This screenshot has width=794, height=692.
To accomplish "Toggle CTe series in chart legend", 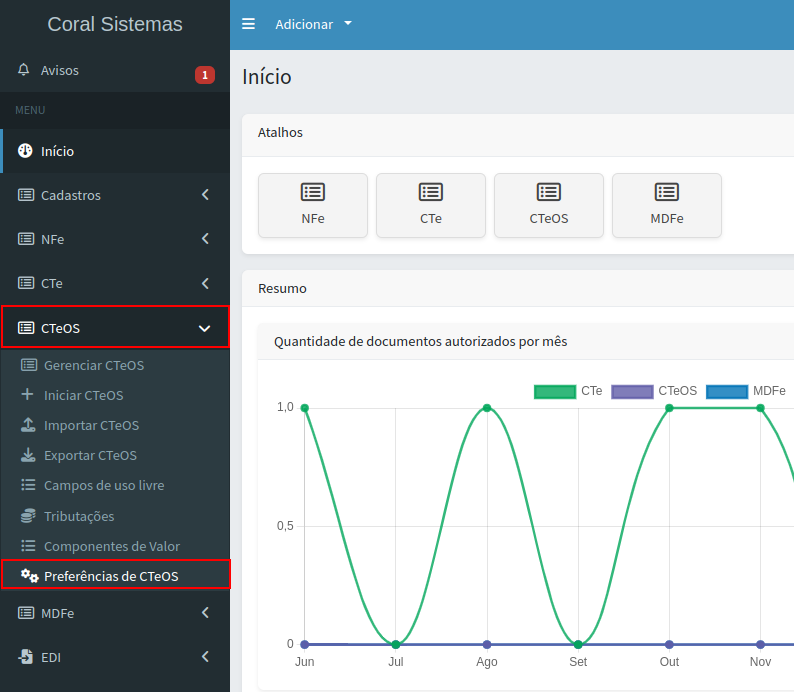I will click(568, 391).
